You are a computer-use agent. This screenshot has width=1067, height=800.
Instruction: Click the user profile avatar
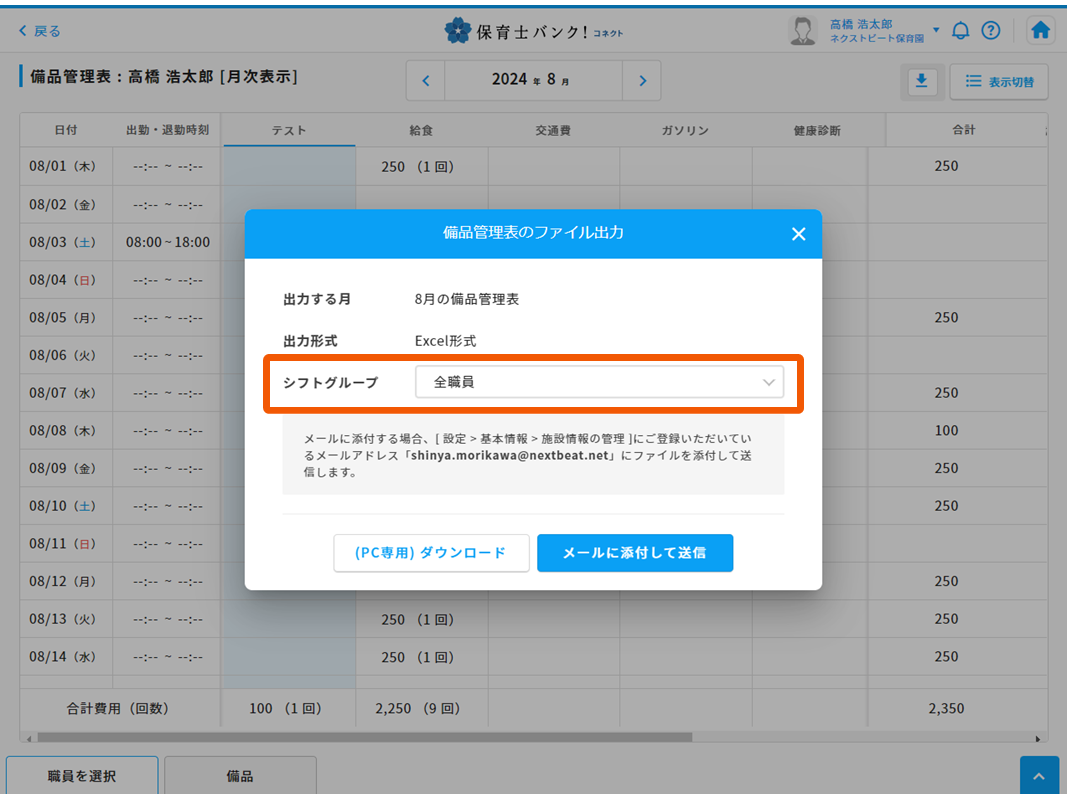coord(802,30)
